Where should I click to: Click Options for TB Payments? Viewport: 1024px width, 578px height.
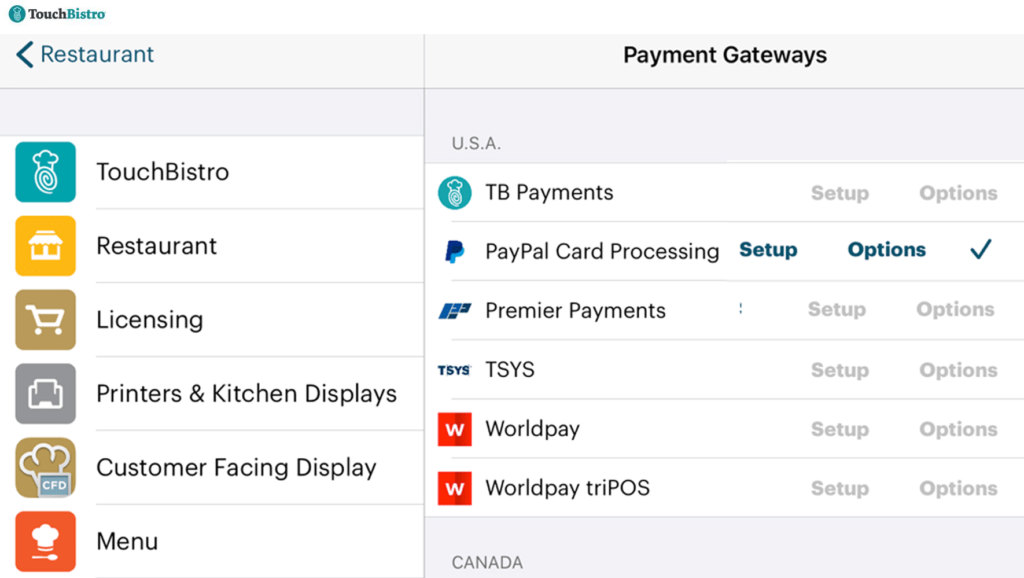[958, 193]
